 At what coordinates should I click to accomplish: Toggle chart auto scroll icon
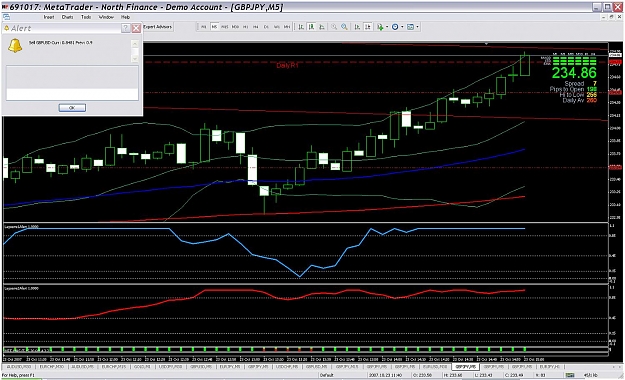357,27
